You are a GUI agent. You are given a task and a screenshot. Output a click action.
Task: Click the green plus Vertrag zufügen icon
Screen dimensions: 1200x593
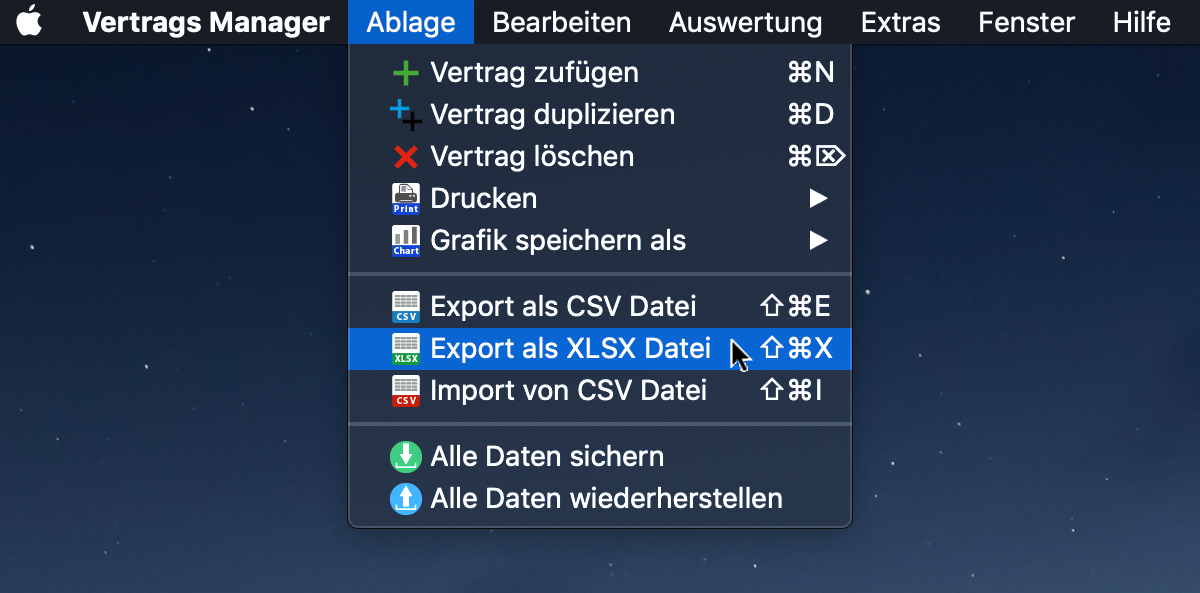(x=405, y=73)
